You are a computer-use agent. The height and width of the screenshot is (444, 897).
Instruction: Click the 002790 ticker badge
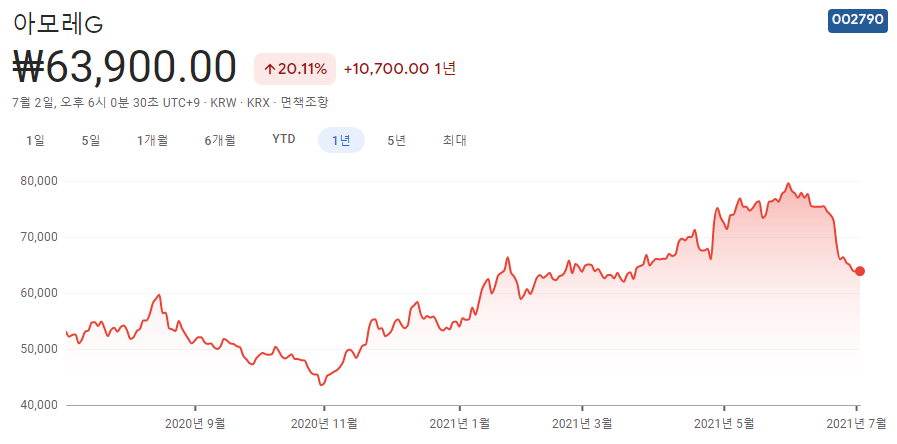click(858, 20)
